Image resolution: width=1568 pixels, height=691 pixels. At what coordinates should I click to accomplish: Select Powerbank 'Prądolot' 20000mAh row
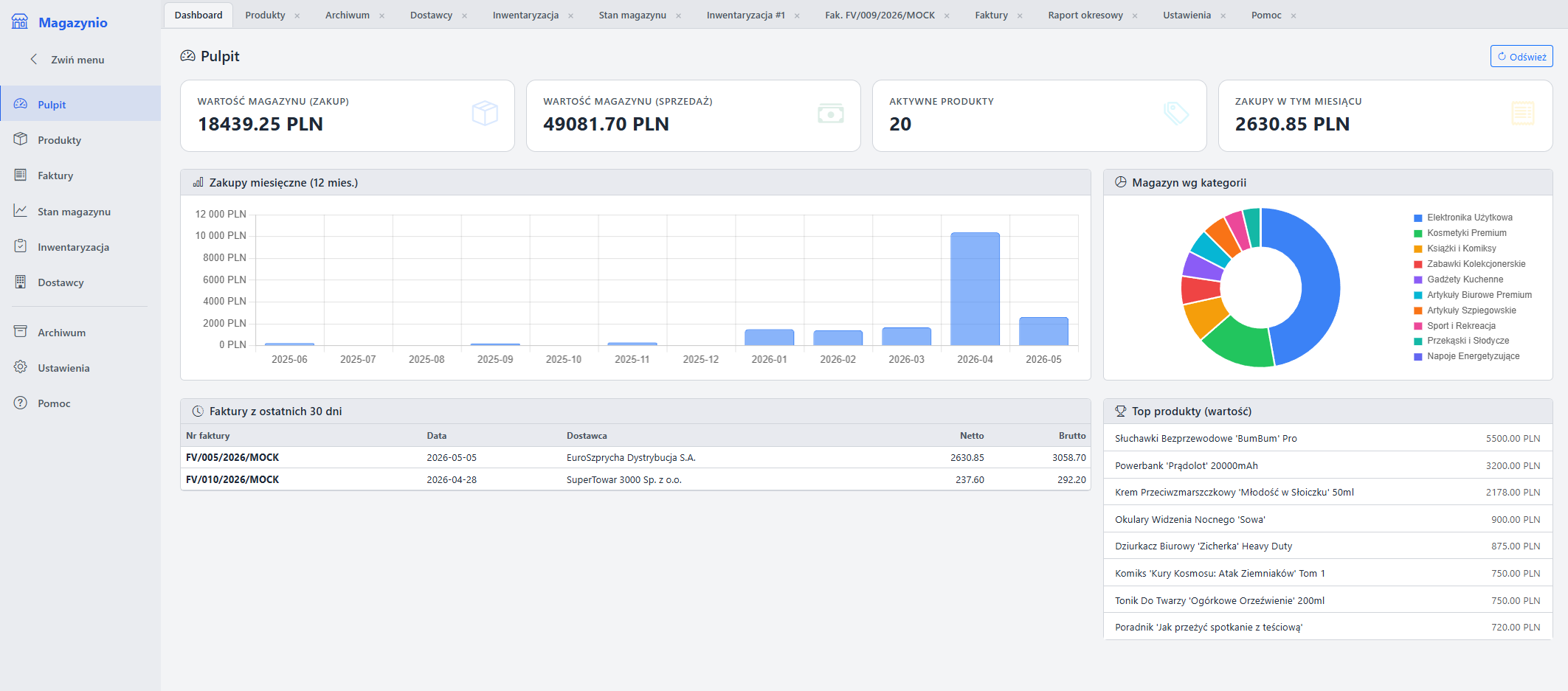[x=1327, y=465]
